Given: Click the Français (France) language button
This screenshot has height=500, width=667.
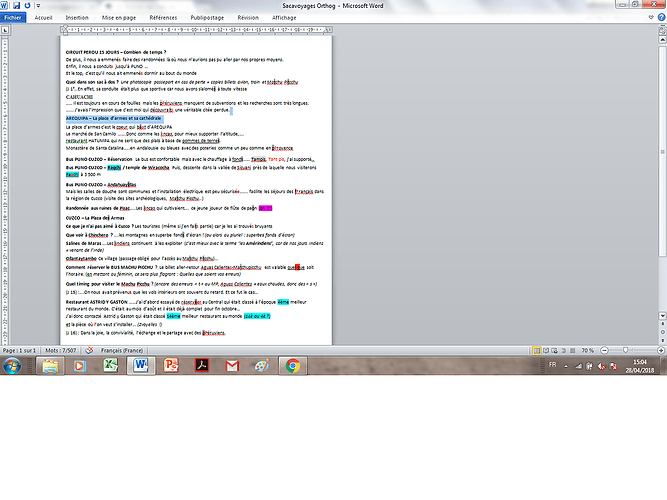Looking at the screenshot, I should tap(122, 350).
